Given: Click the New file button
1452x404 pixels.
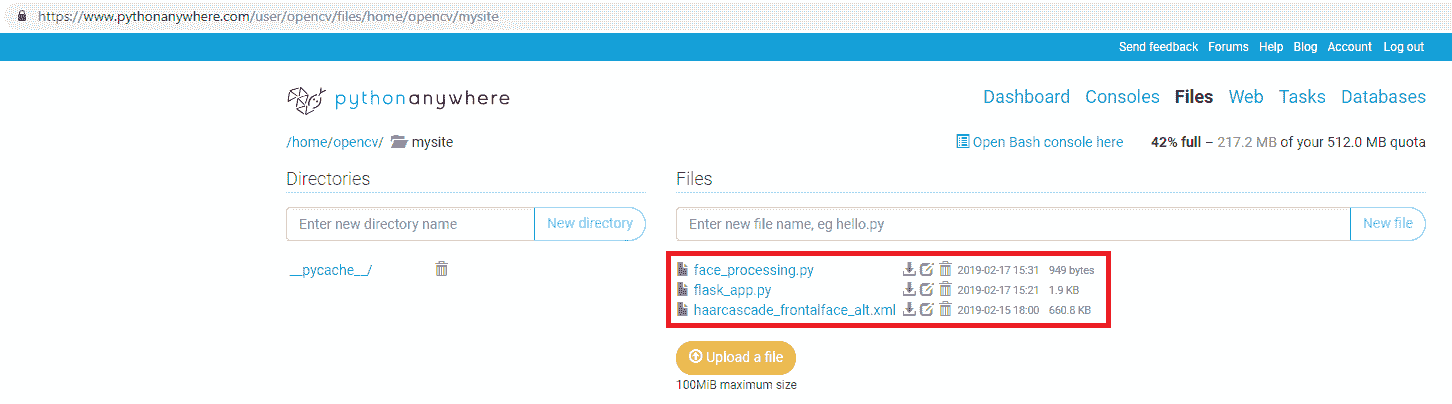Looking at the screenshot, I should (x=1387, y=224).
